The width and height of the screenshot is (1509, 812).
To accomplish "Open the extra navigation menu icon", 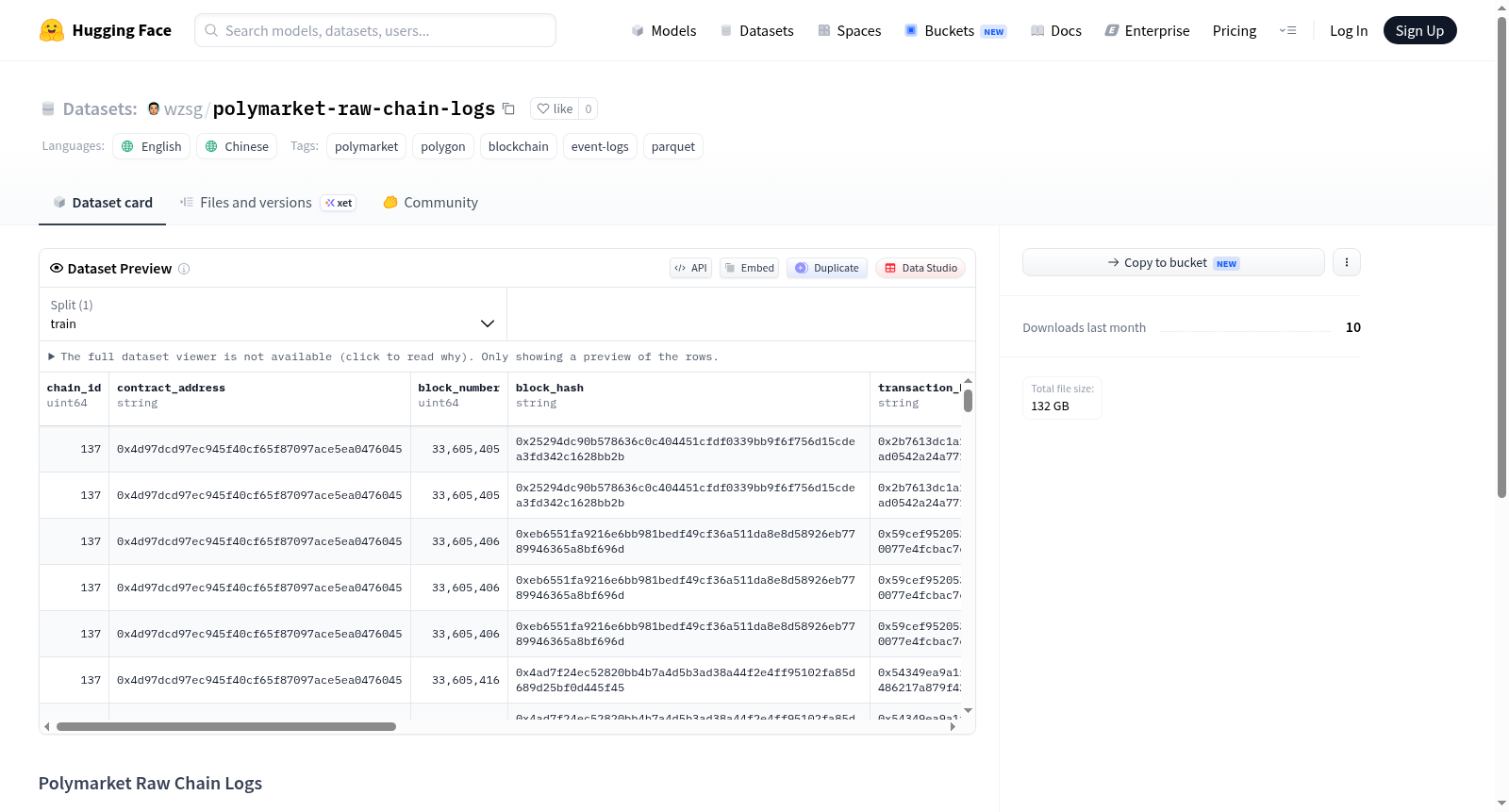I will pos(1287,30).
